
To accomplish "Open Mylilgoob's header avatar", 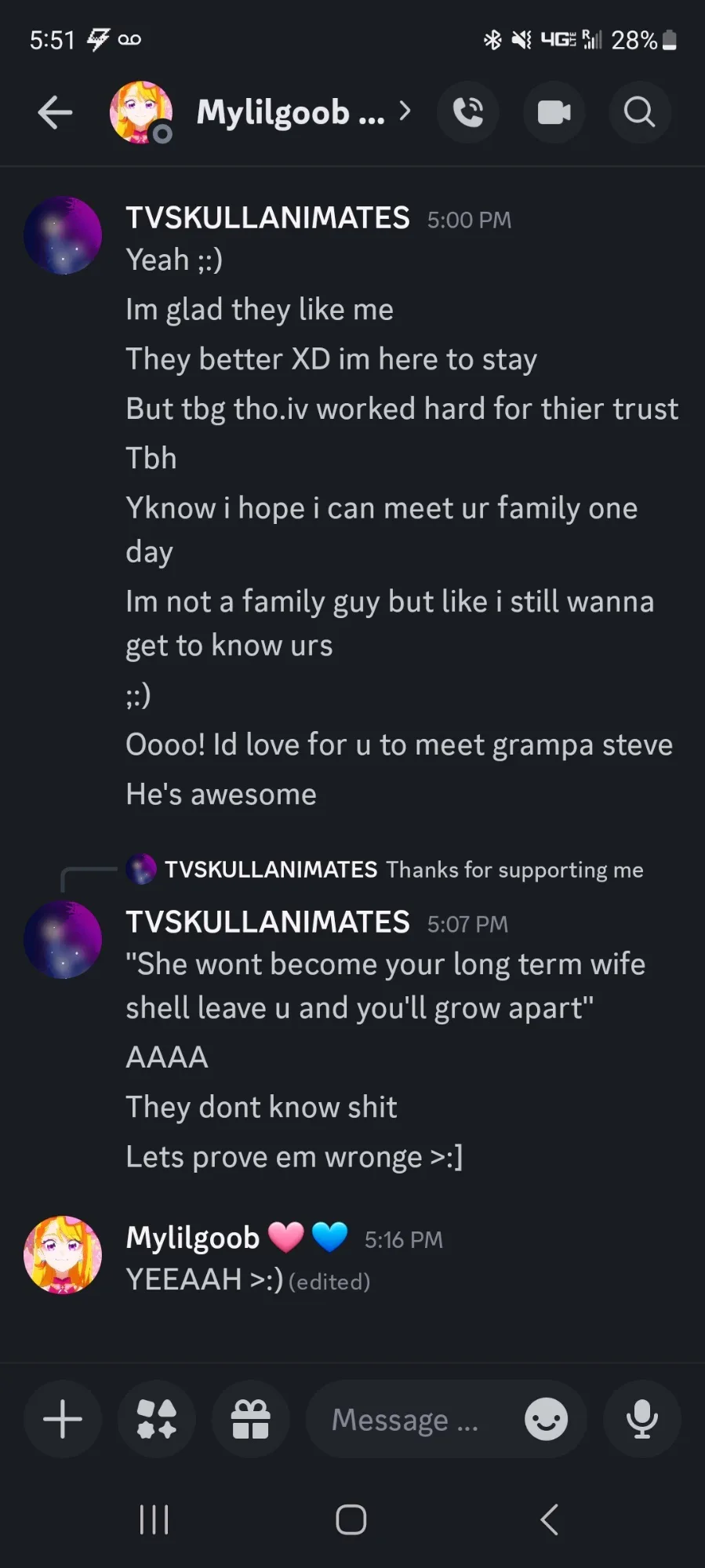I will click(x=141, y=112).
